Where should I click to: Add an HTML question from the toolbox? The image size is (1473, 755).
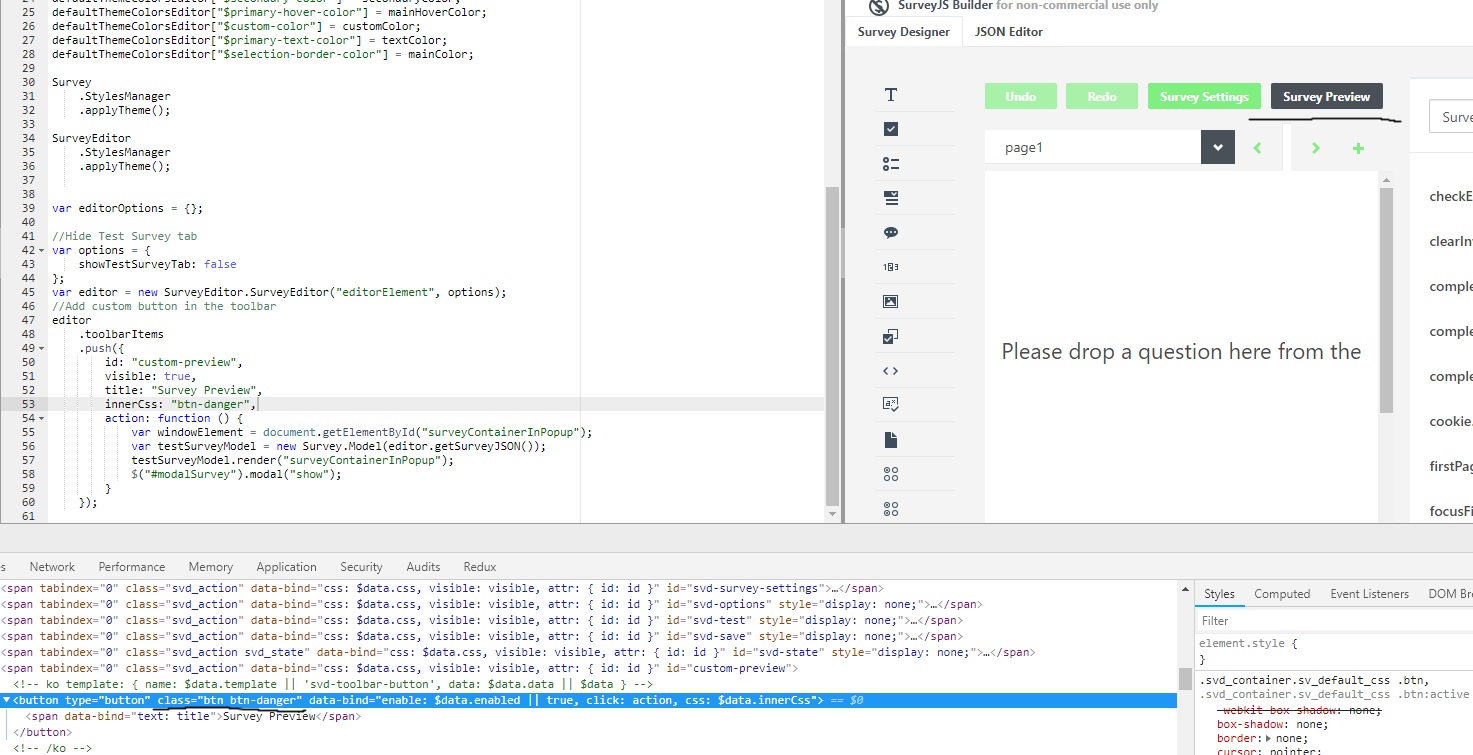(x=890, y=370)
